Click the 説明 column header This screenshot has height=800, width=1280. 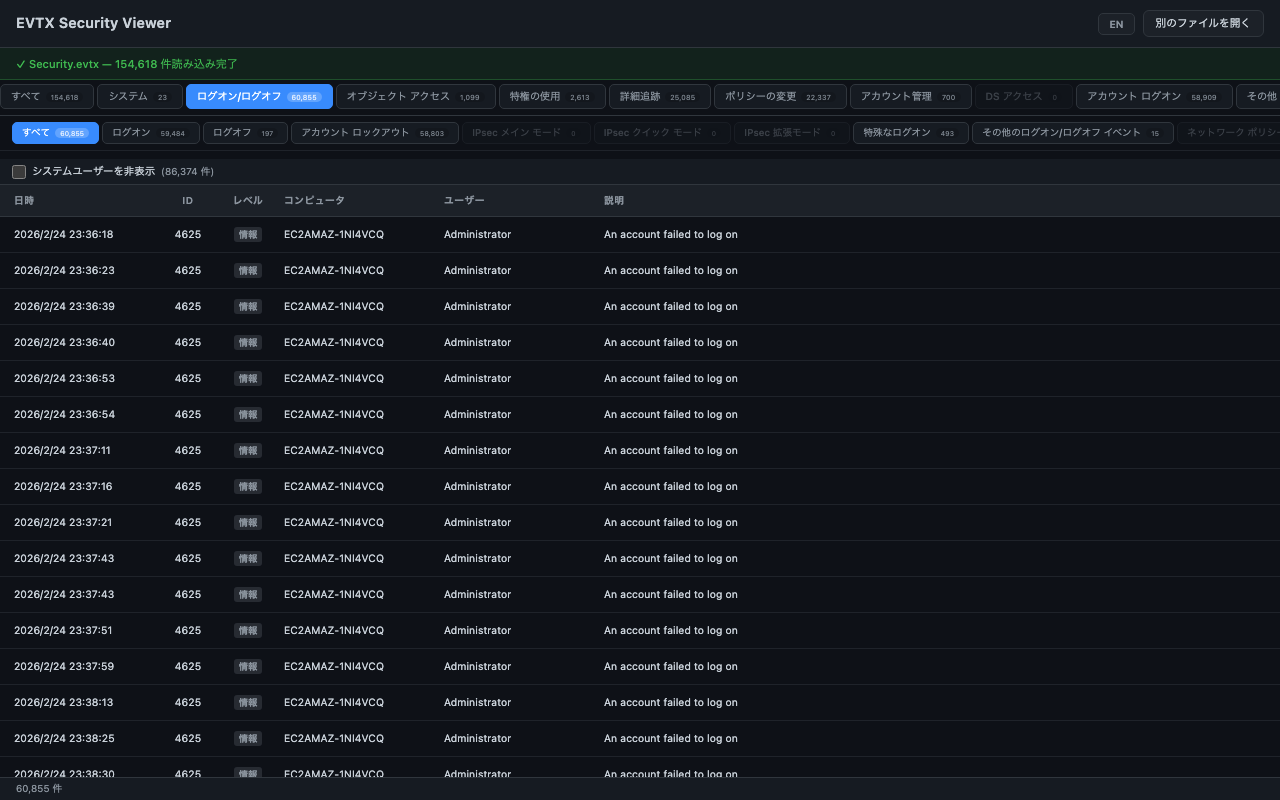614,201
